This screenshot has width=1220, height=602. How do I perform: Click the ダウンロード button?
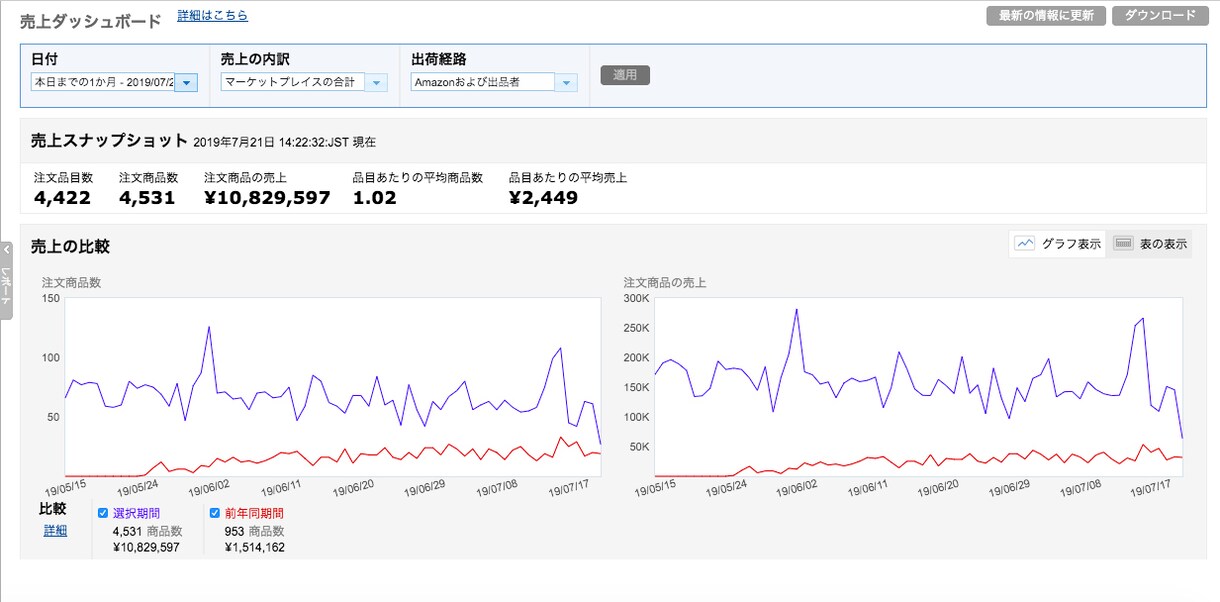coord(1159,15)
